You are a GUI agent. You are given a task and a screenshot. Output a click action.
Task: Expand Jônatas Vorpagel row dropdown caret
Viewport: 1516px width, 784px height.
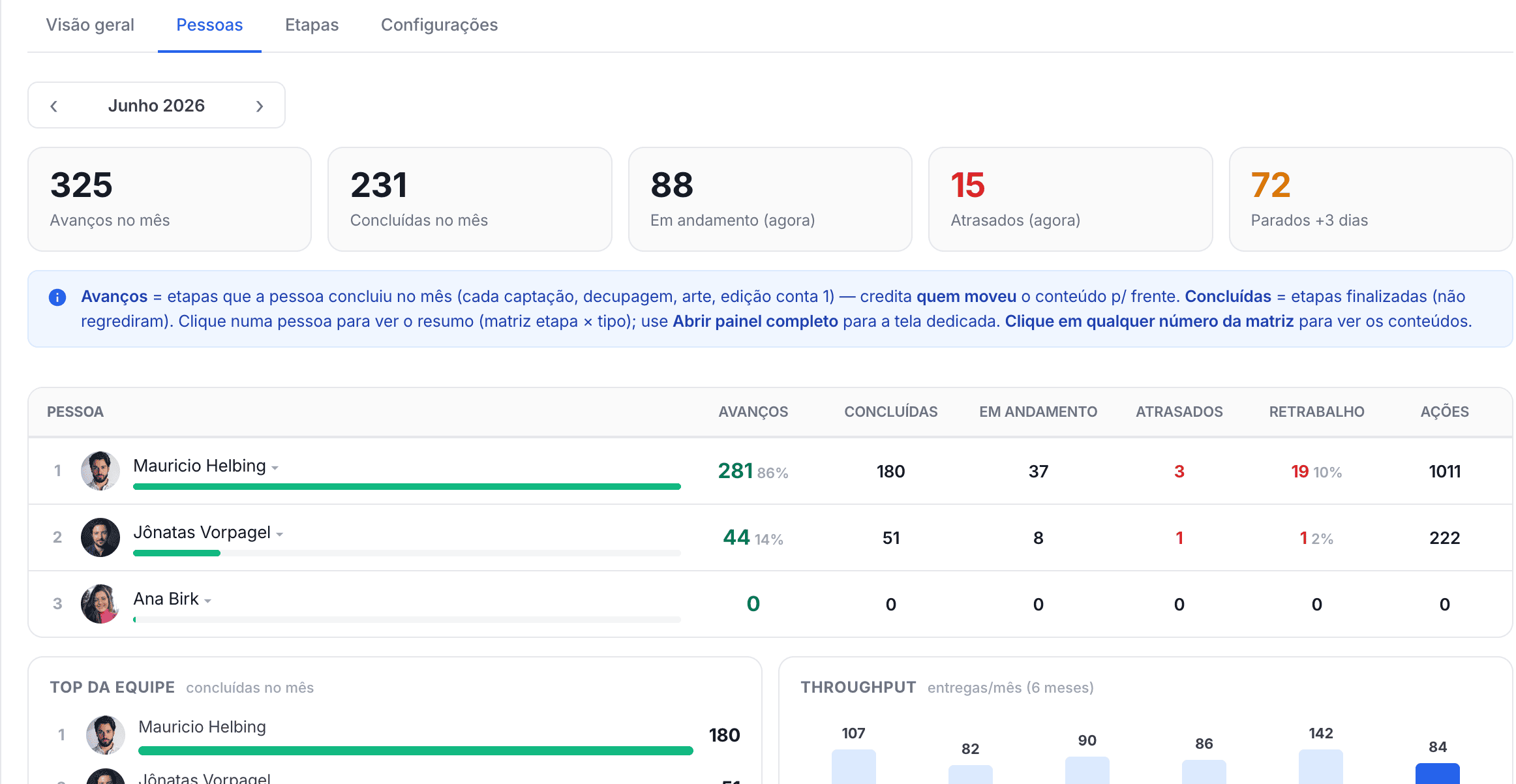click(x=280, y=535)
